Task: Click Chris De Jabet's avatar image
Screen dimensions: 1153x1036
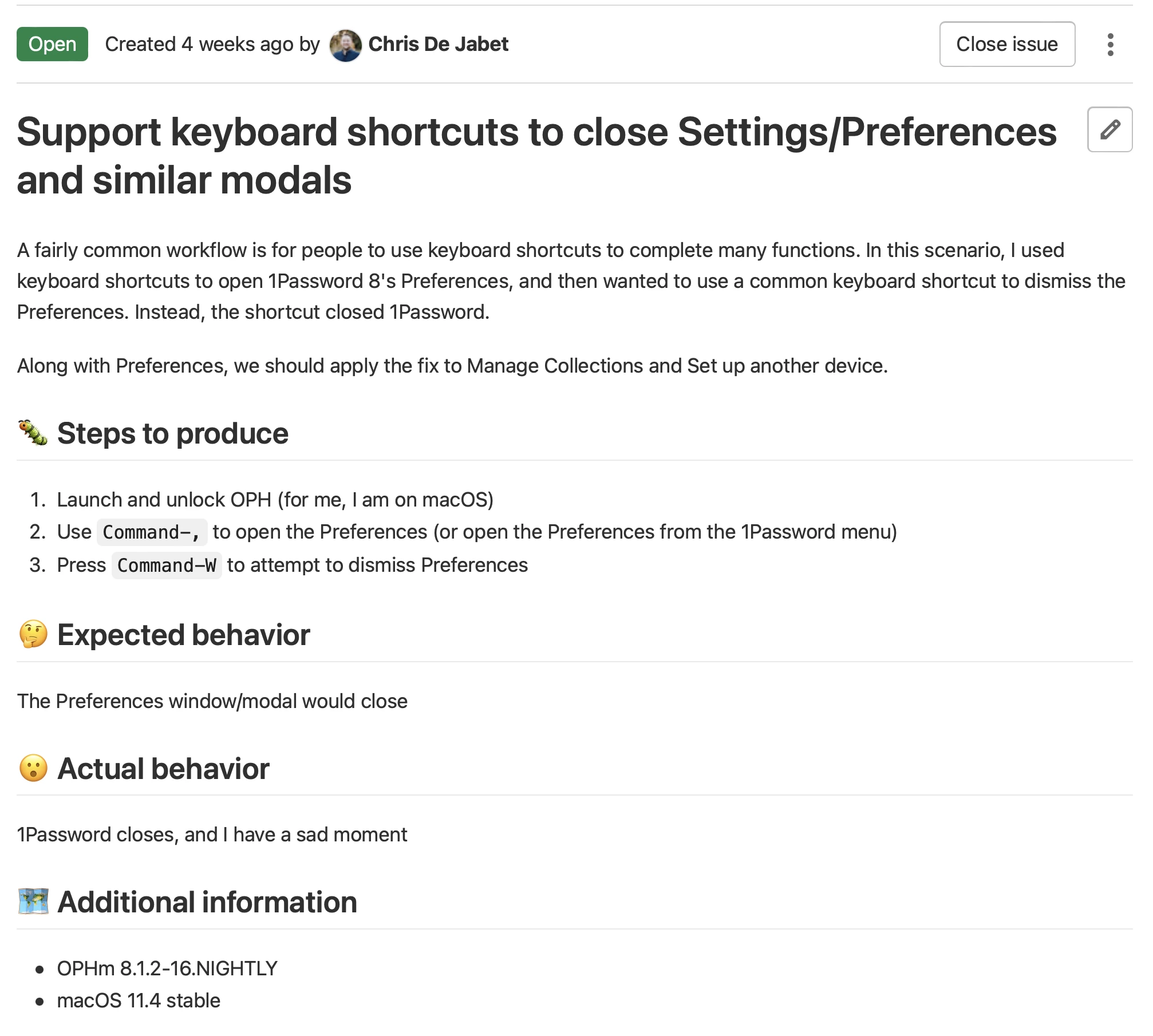Action: [345, 45]
